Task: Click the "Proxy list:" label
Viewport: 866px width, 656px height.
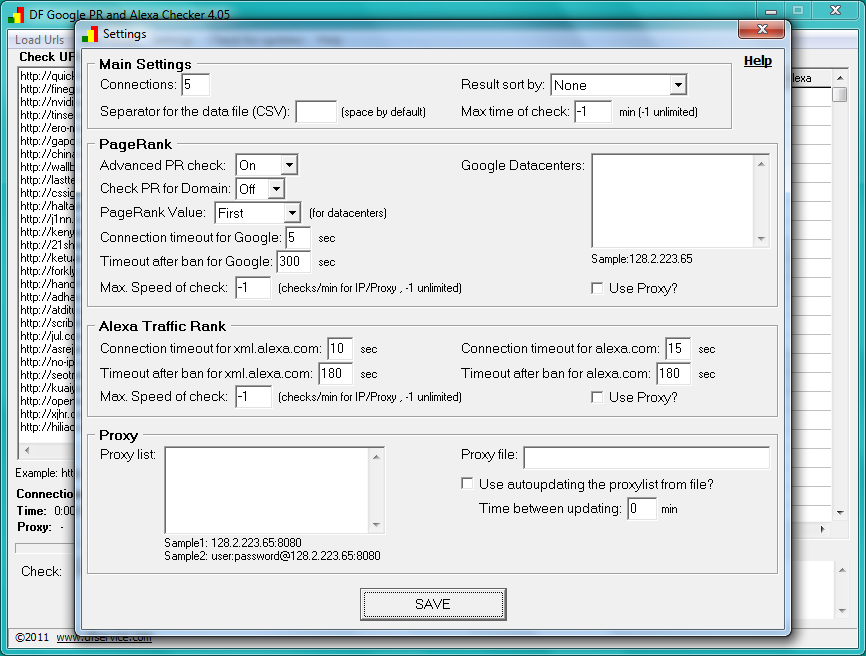Action: [x=128, y=454]
